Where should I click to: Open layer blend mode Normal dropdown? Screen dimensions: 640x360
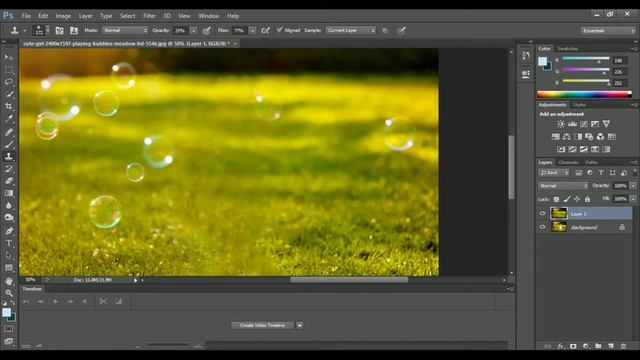(563, 186)
